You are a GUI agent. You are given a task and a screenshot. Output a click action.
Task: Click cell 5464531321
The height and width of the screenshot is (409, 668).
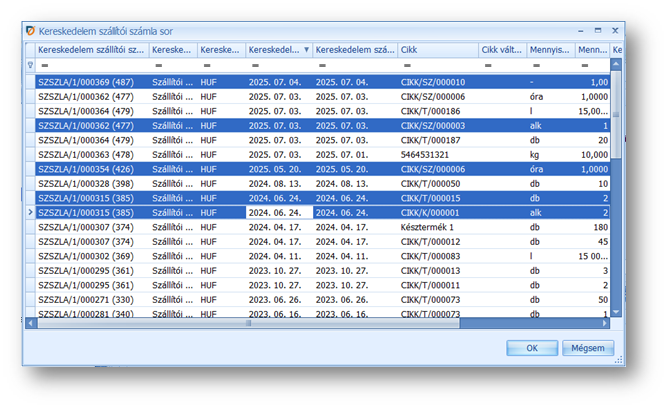click(x=438, y=155)
